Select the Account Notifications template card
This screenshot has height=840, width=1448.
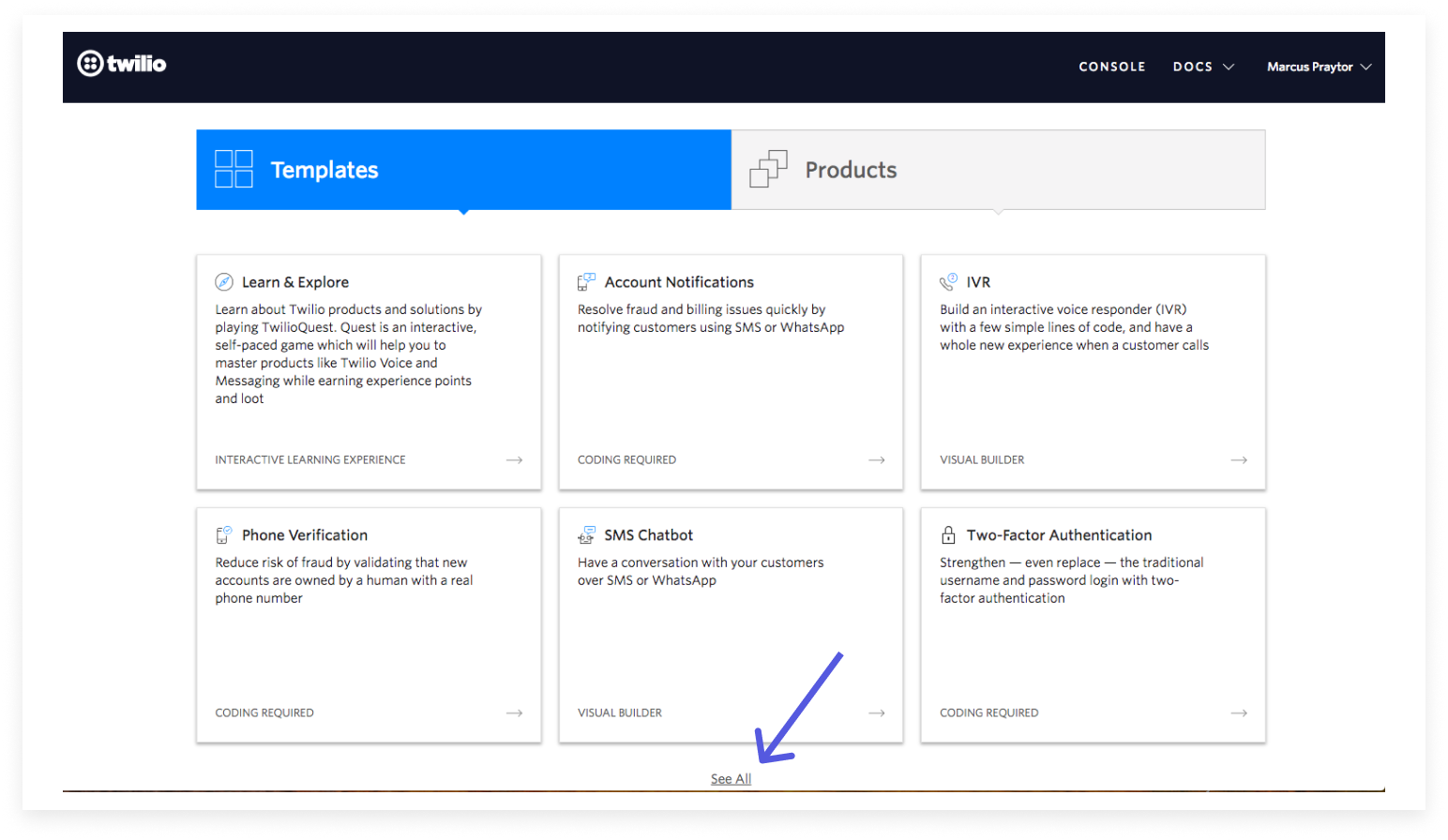point(730,371)
